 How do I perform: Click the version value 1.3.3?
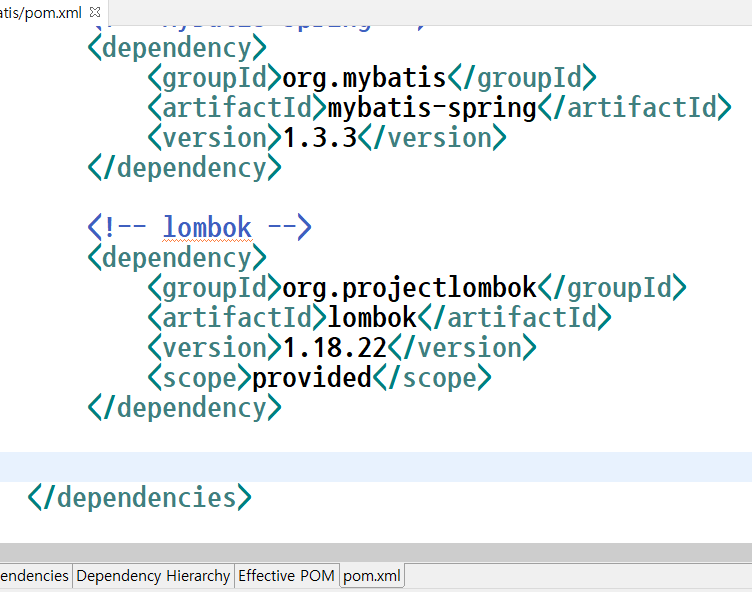click(319, 138)
